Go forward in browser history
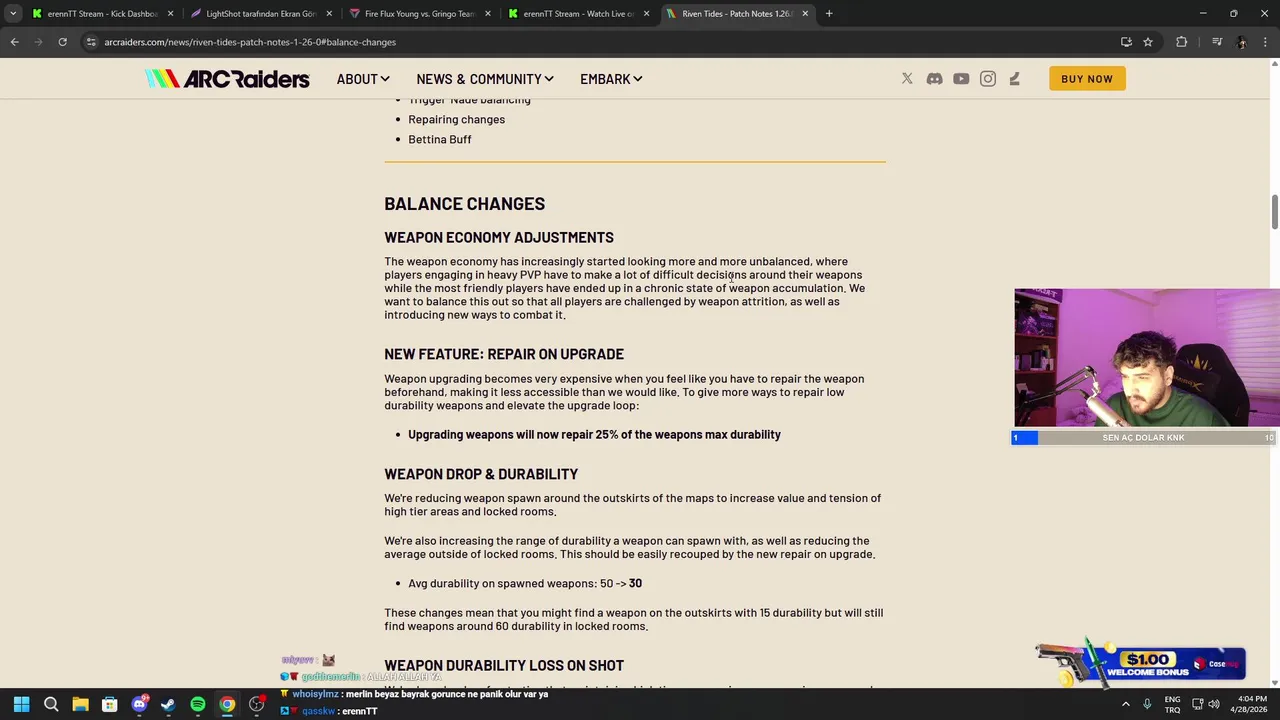 pyautogui.click(x=38, y=42)
